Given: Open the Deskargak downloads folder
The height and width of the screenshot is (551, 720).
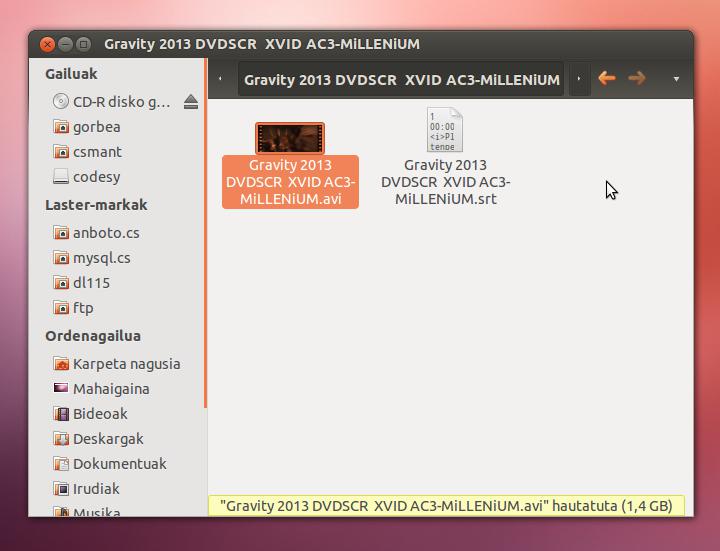Looking at the screenshot, I should pos(108,439).
